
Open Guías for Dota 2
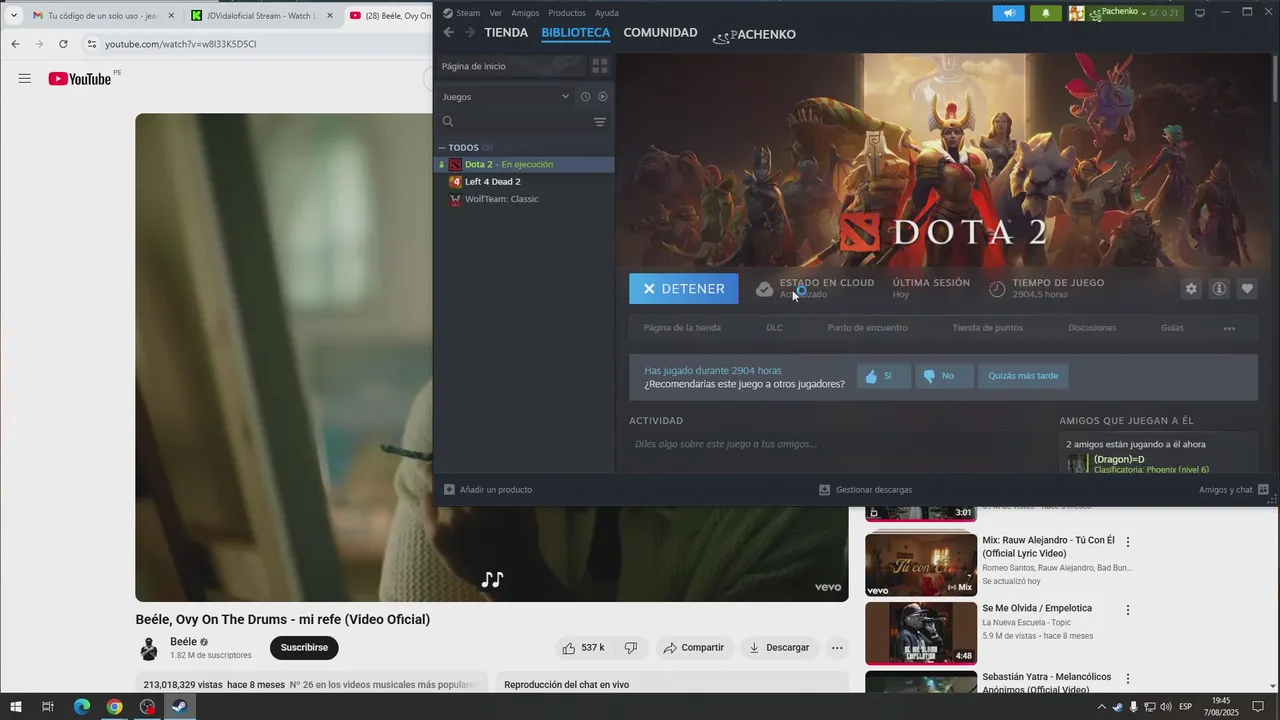tap(1172, 328)
